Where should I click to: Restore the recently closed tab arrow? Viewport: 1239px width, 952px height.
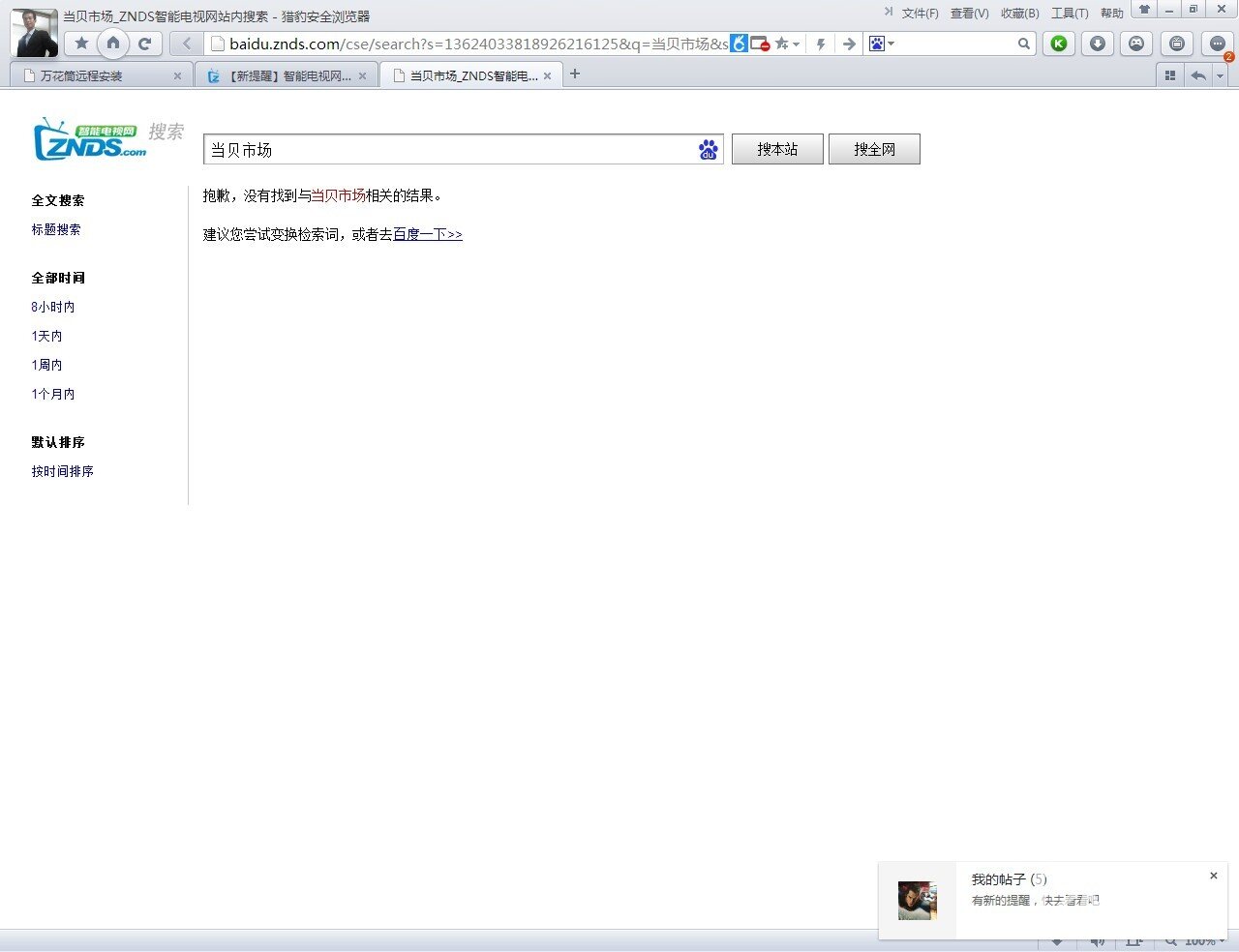[1198, 75]
